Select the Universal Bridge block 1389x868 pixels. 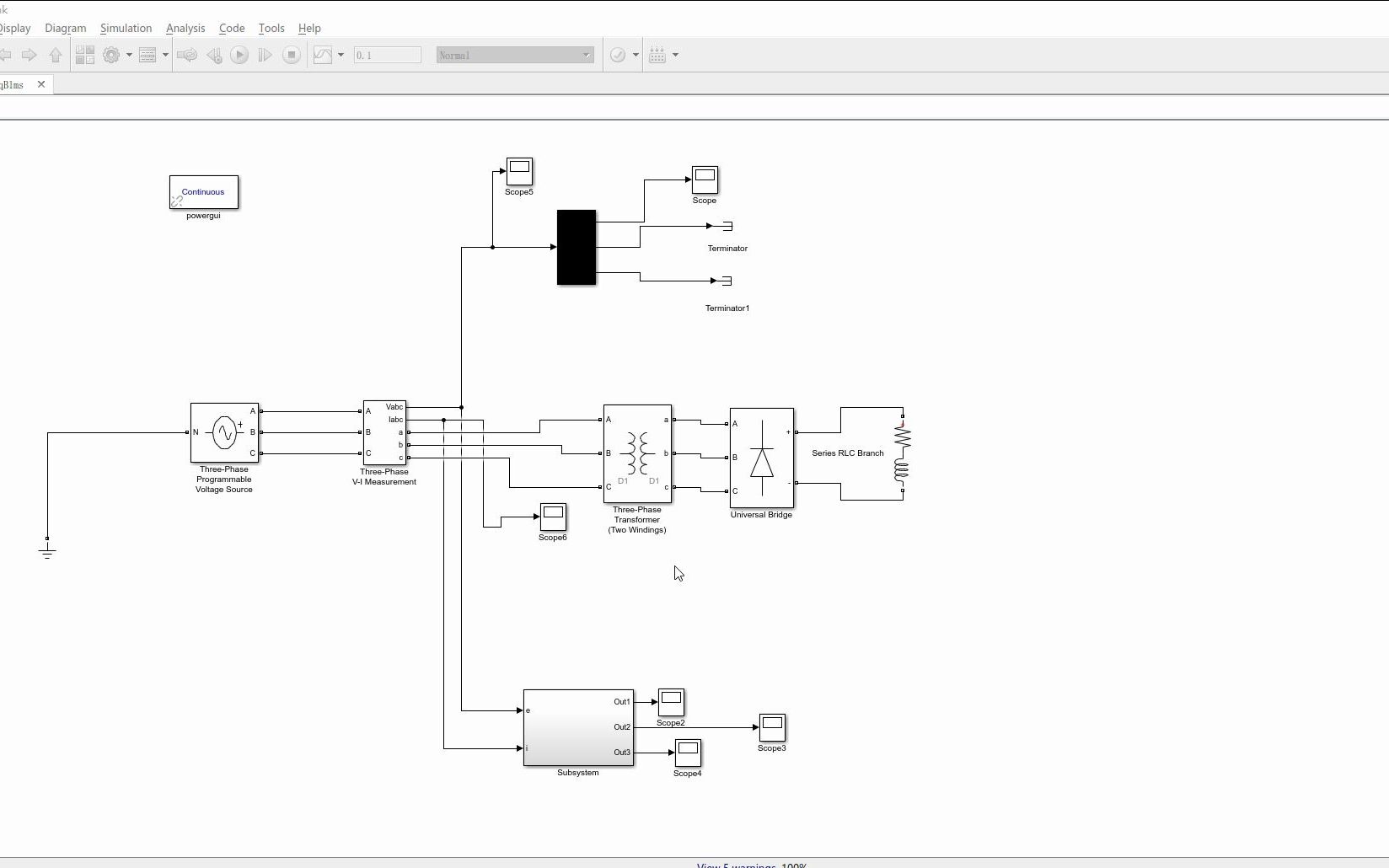[762, 458]
